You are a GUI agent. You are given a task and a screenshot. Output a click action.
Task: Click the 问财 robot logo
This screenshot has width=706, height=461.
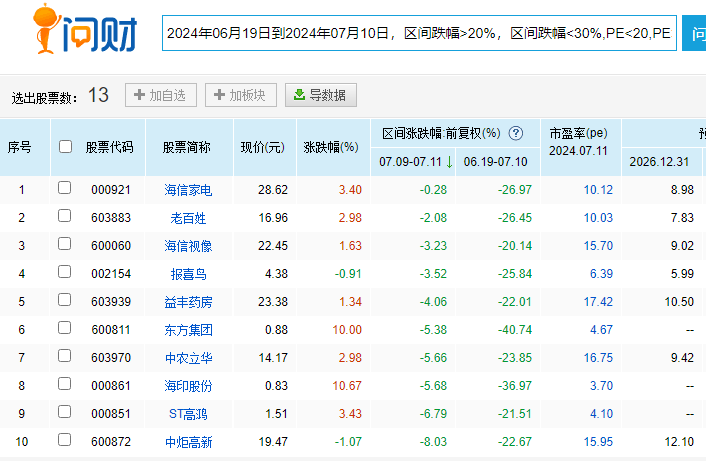[85, 29]
